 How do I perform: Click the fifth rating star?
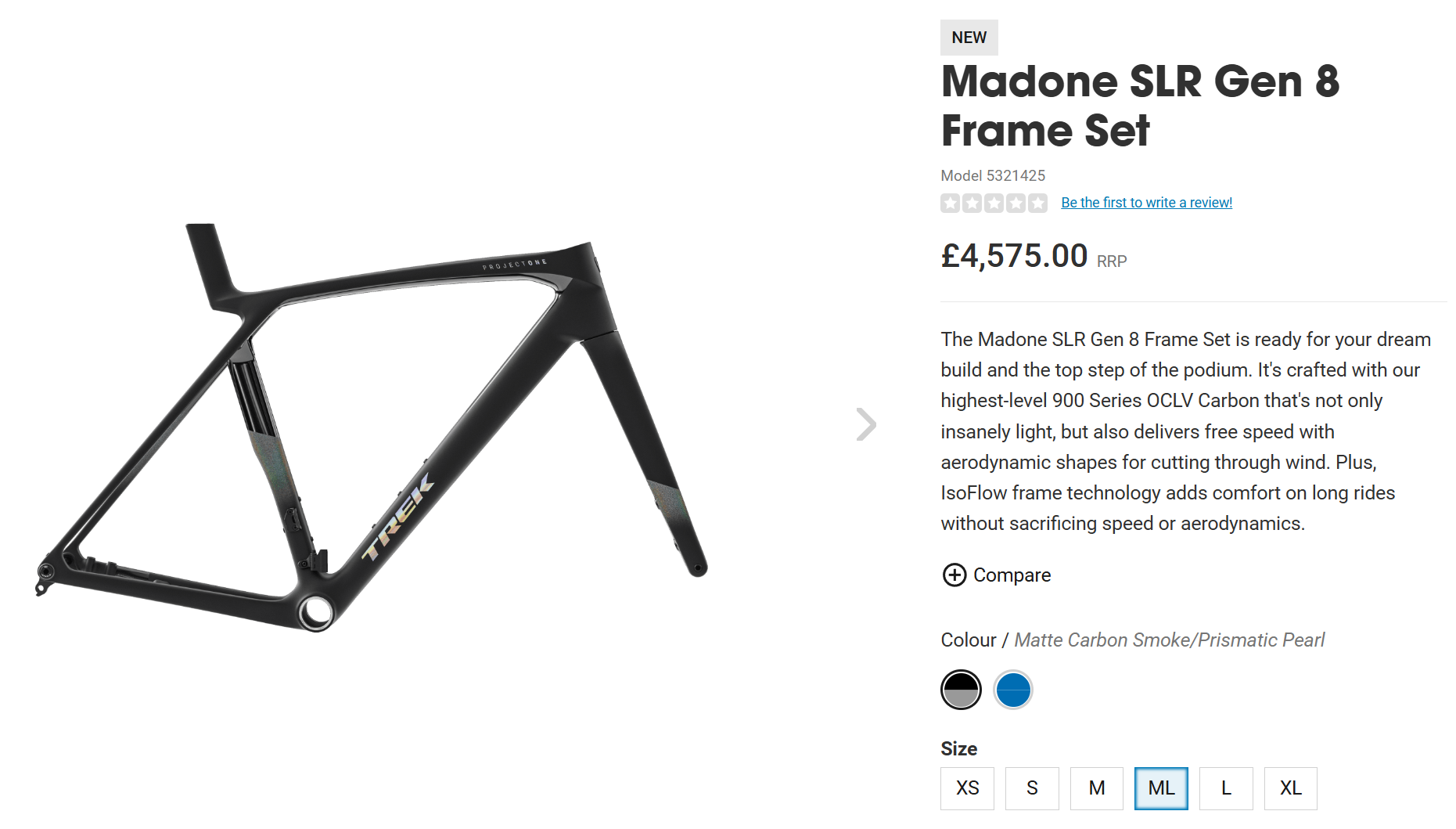pos(1037,204)
